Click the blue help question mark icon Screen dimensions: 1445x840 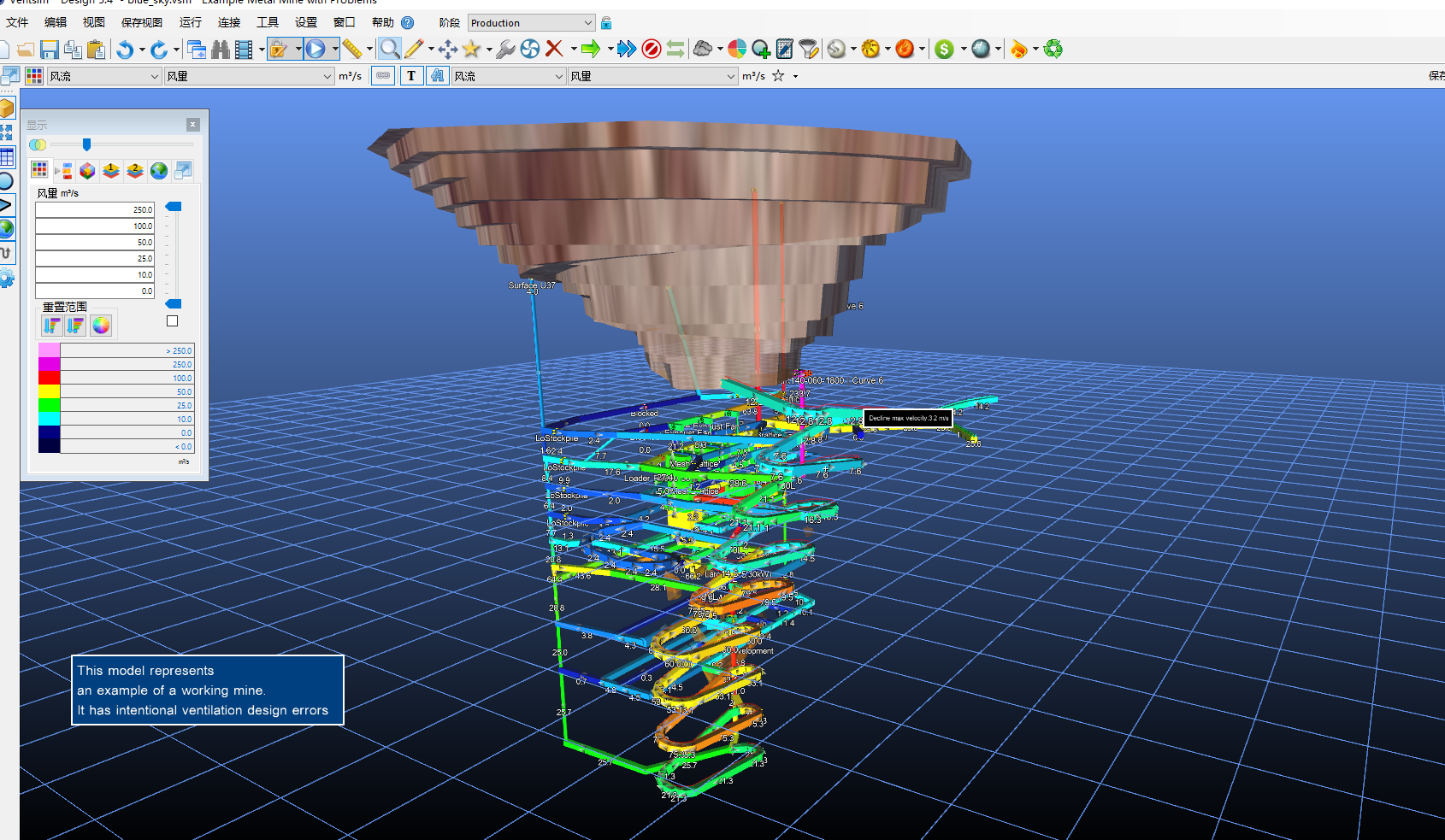[408, 23]
